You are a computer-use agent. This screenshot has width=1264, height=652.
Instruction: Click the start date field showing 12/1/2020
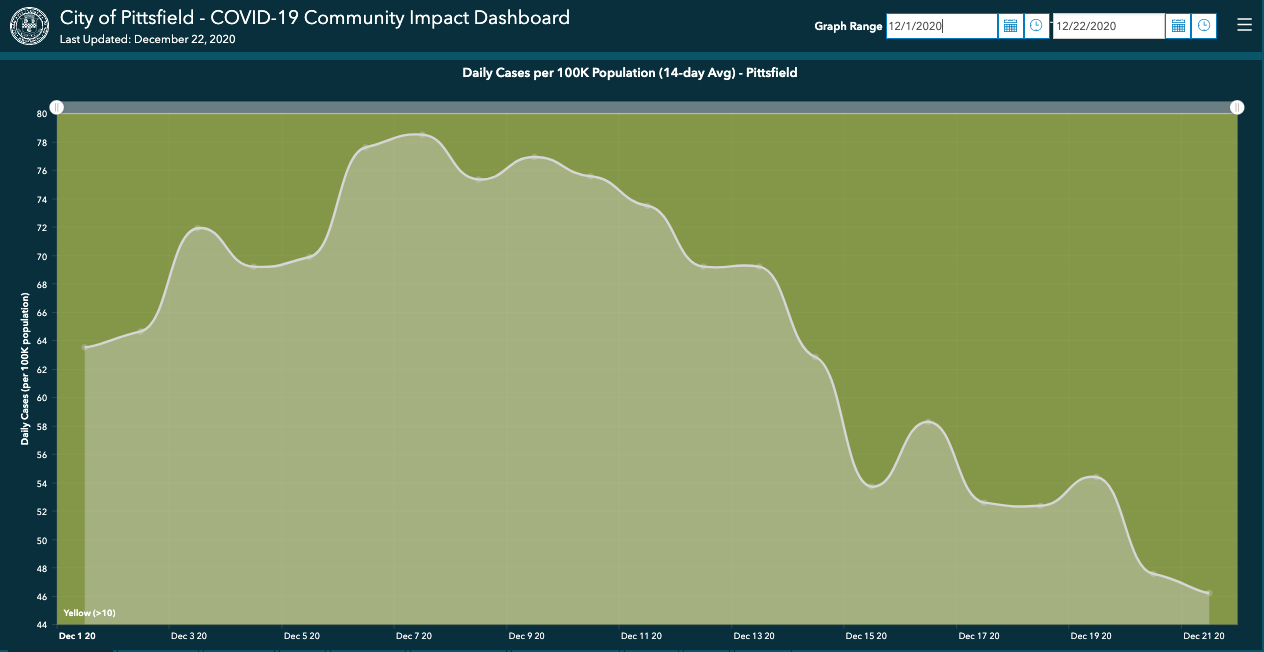[940, 26]
